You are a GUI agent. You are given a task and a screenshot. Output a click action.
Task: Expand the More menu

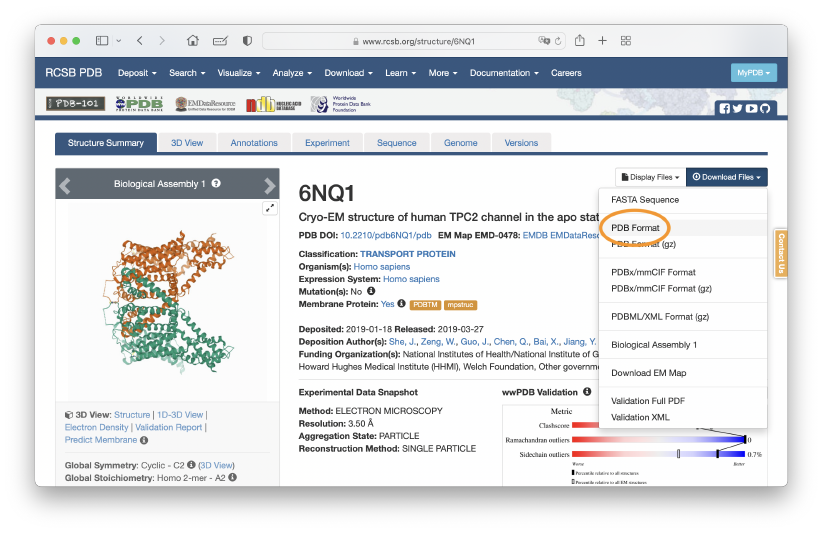click(442, 73)
